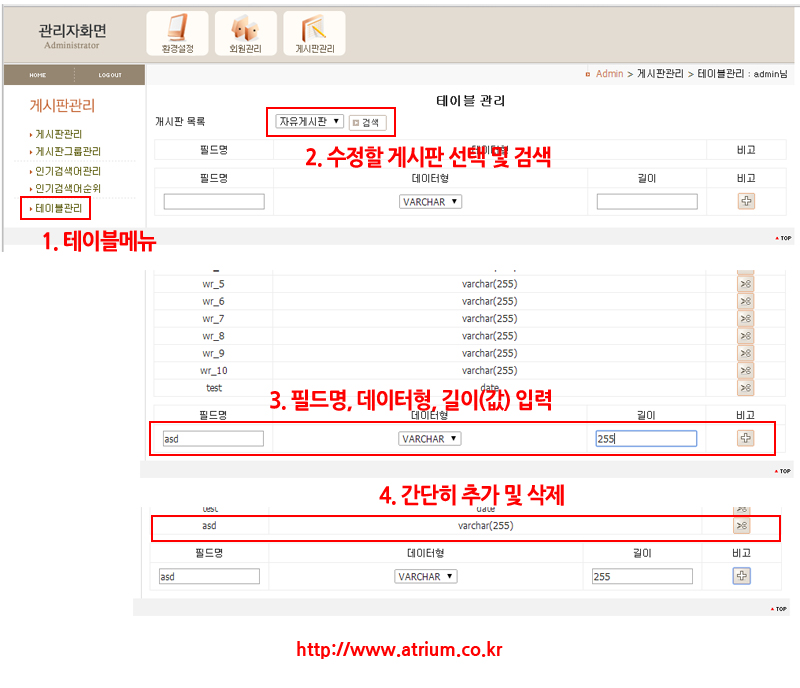Remove the asd varchar(255) field
800x688 pixels.
(742, 526)
